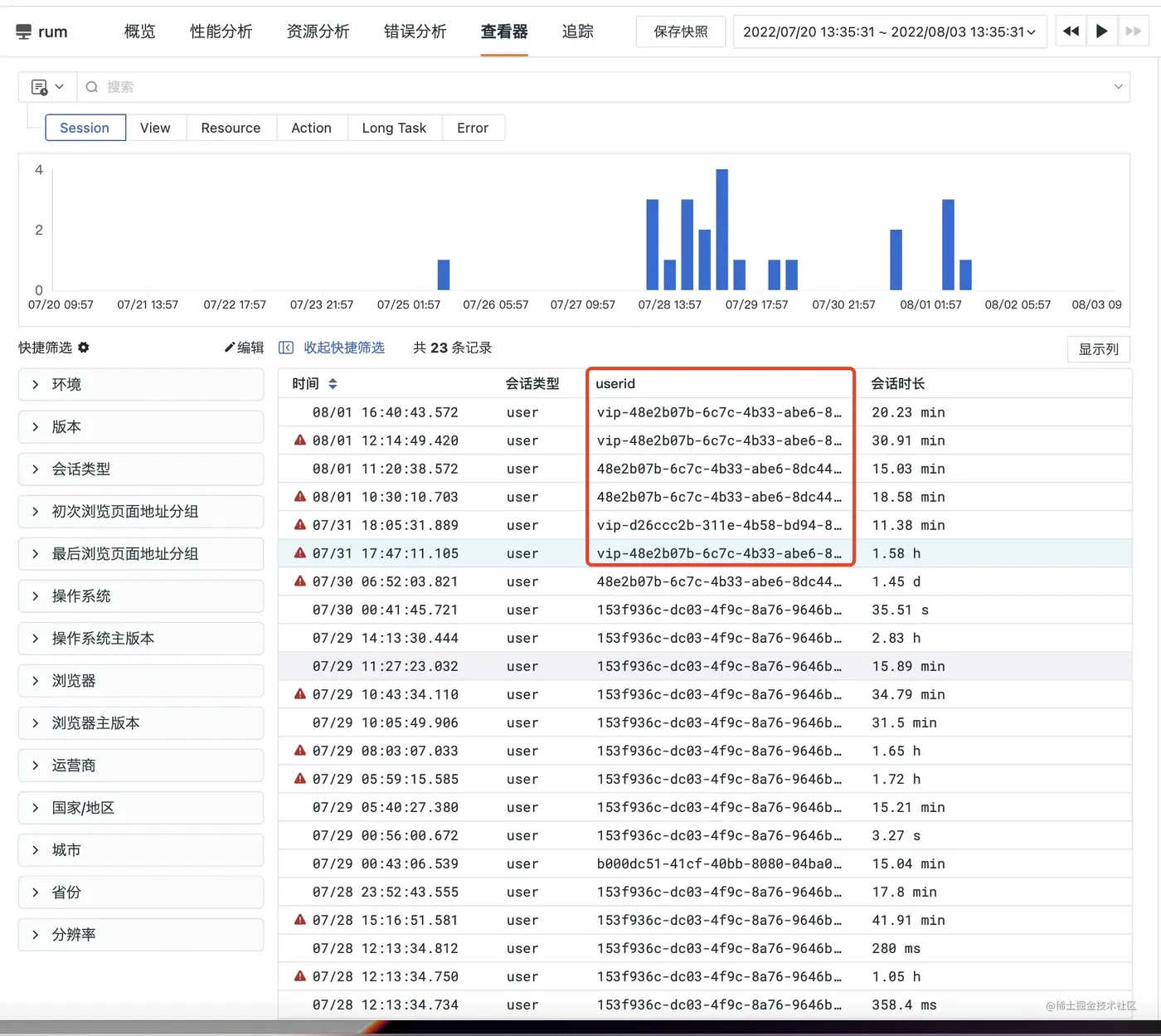Click the error warning icon on 08/01 12:14:49.420 row
The width and height of the screenshot is (1161, 1036).
pos(300,440)
